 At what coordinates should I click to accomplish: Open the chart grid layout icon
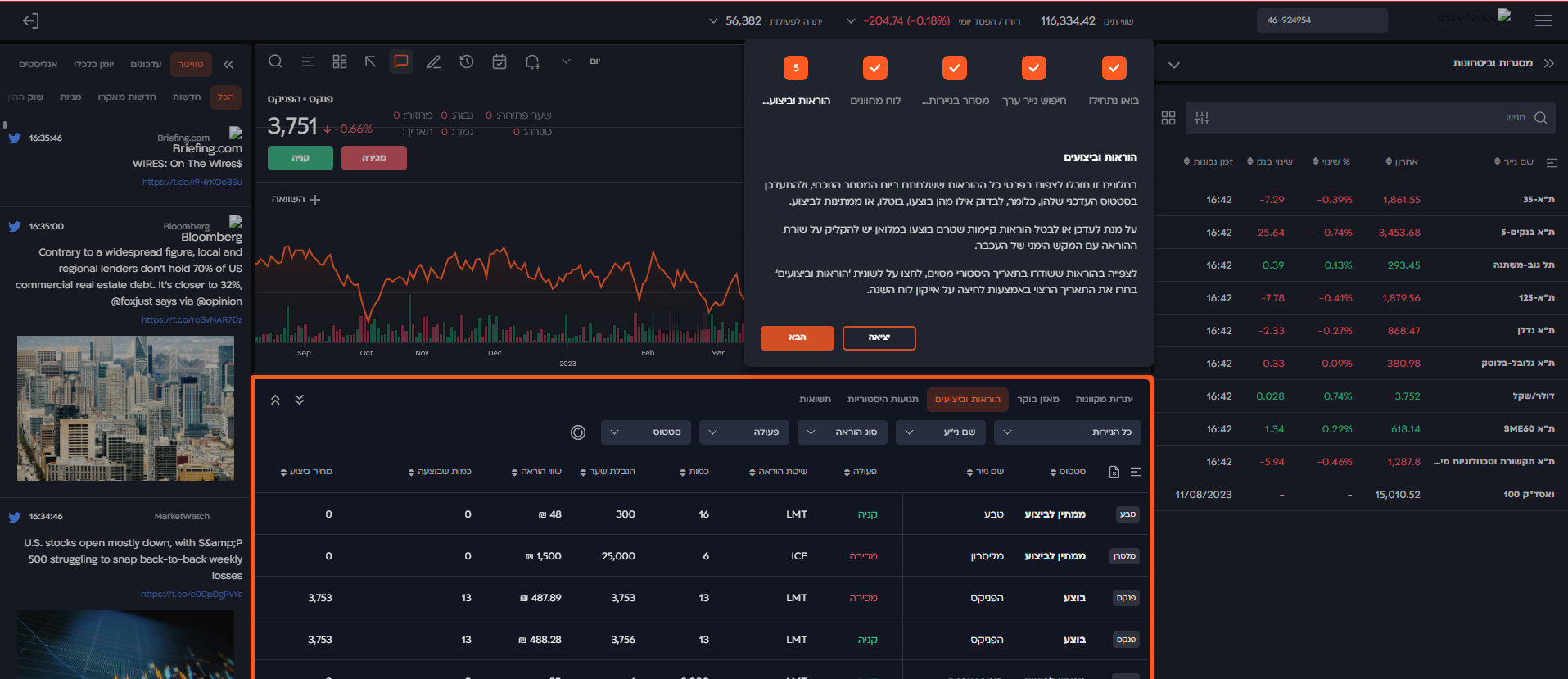(340, 61)
